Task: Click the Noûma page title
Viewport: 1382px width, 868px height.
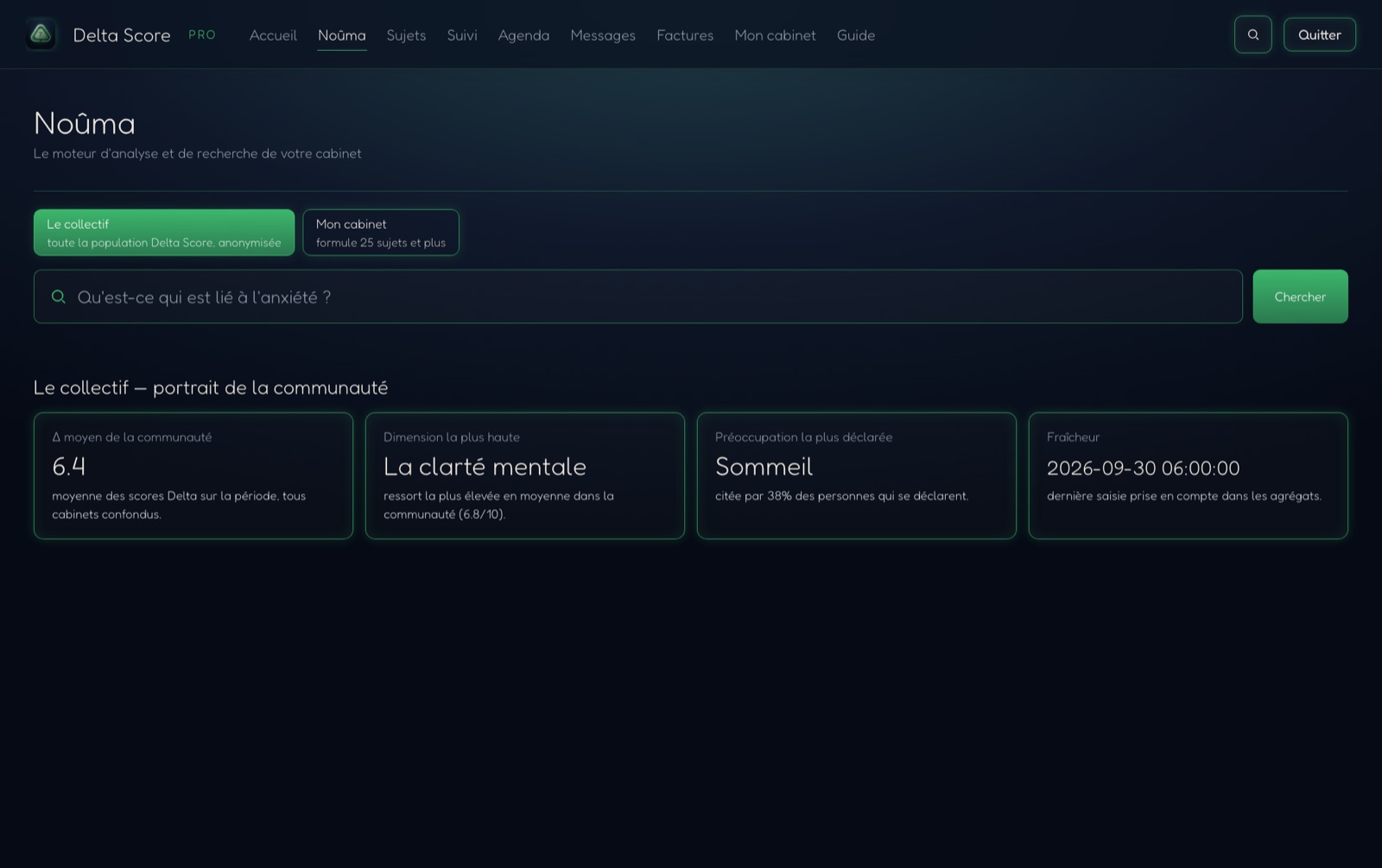Action: [x=85, y=124]
